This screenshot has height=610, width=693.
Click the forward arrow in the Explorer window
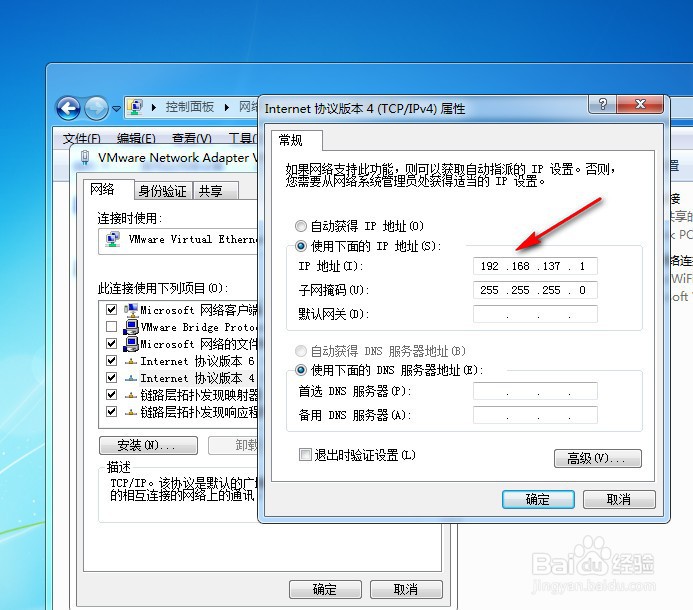tap(96, 108)
